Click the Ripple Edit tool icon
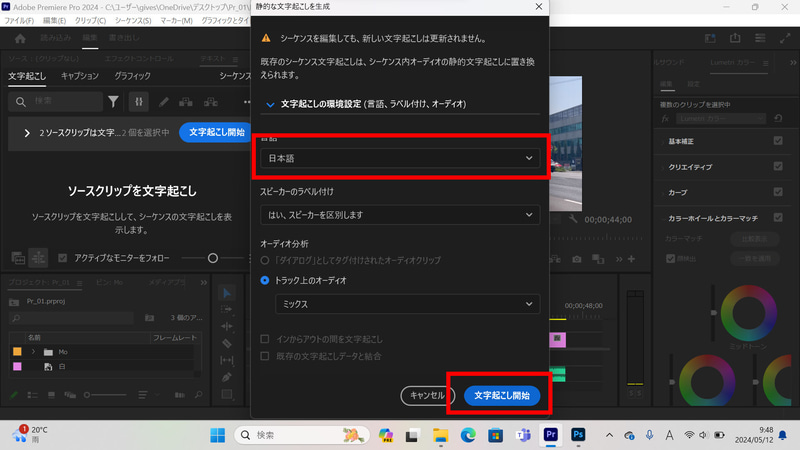The image size is (800, 450). [x=227, y=327]
